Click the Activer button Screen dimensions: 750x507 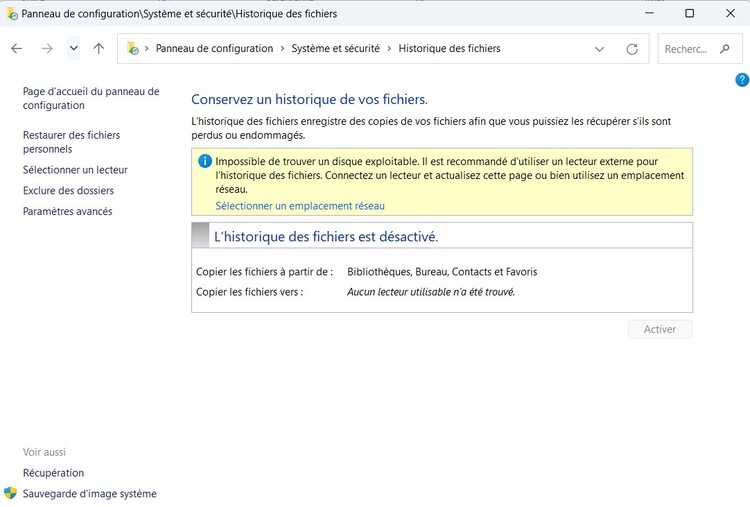[x=660, y=329]
